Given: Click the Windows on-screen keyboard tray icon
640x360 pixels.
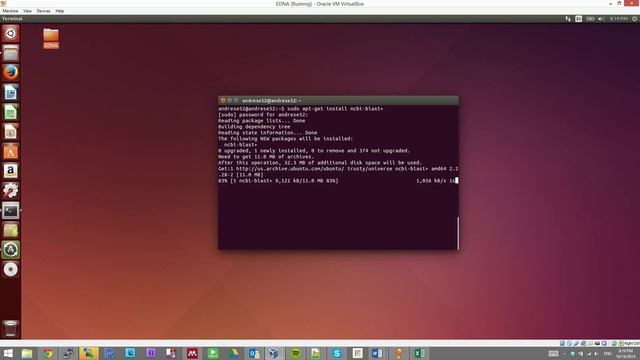Looking at the screenshot, I should click(x=553, y=353).
